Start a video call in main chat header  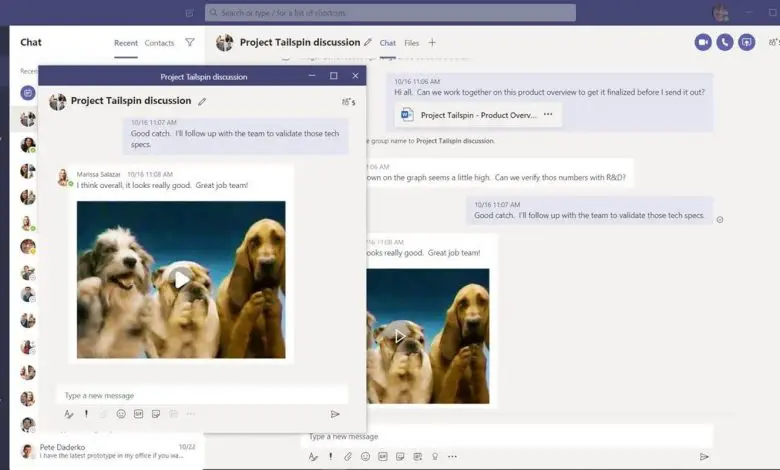point(703,43)
